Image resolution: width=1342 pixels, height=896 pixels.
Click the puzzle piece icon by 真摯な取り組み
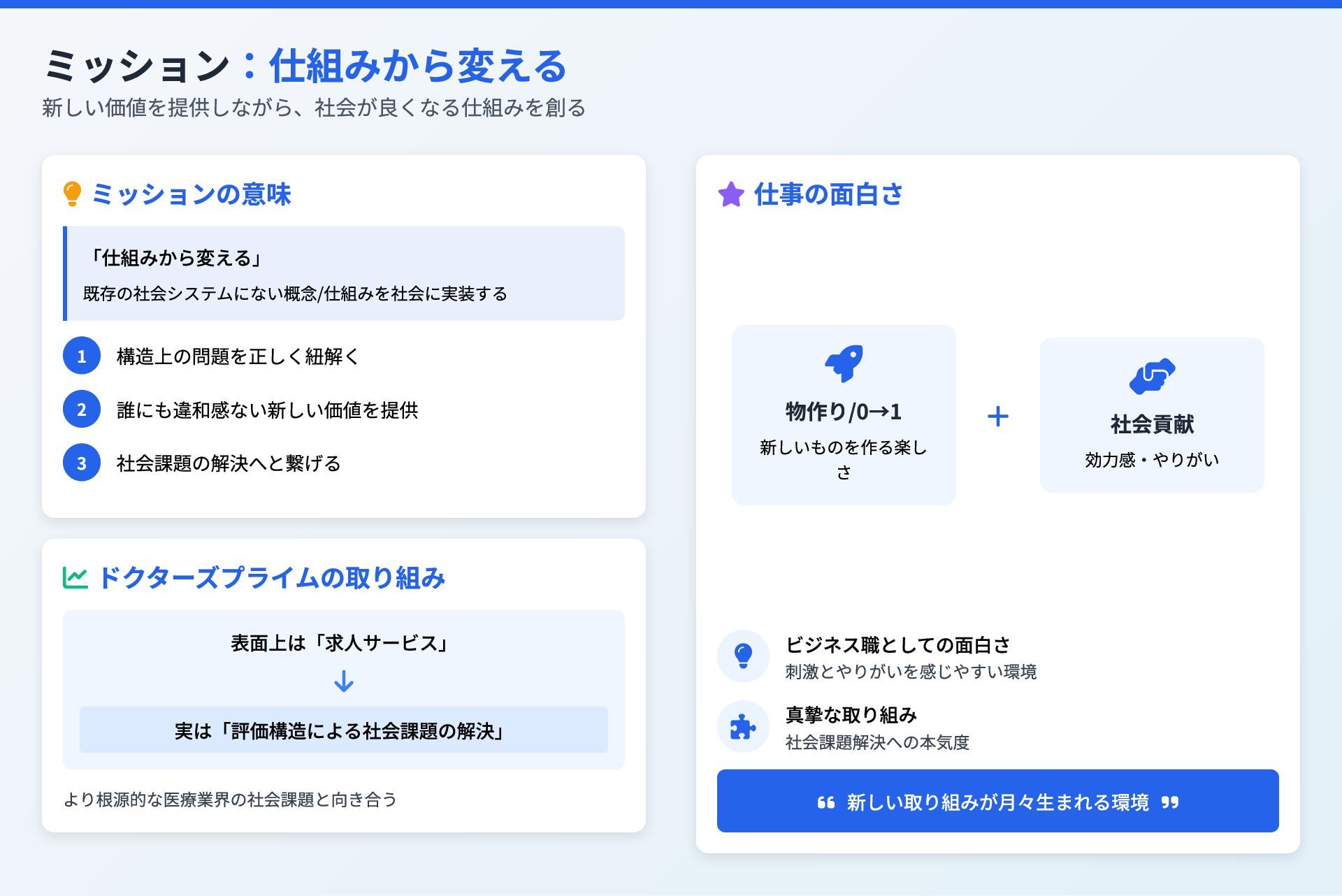[743, 727]
